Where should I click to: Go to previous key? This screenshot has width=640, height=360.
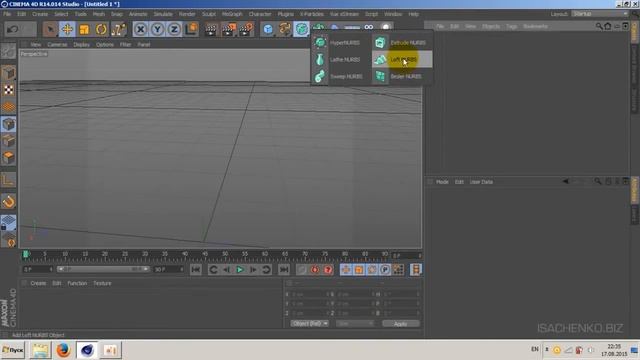coord(213,269)
